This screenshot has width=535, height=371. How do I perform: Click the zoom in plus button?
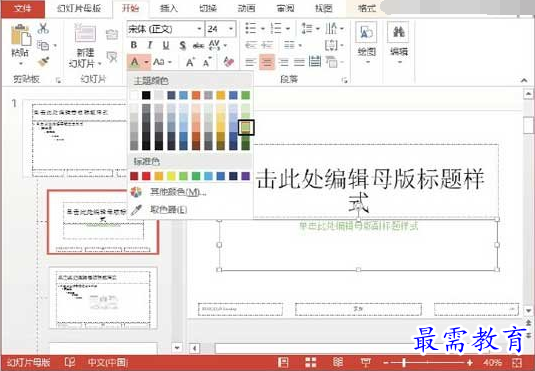[x=470, y=363]
